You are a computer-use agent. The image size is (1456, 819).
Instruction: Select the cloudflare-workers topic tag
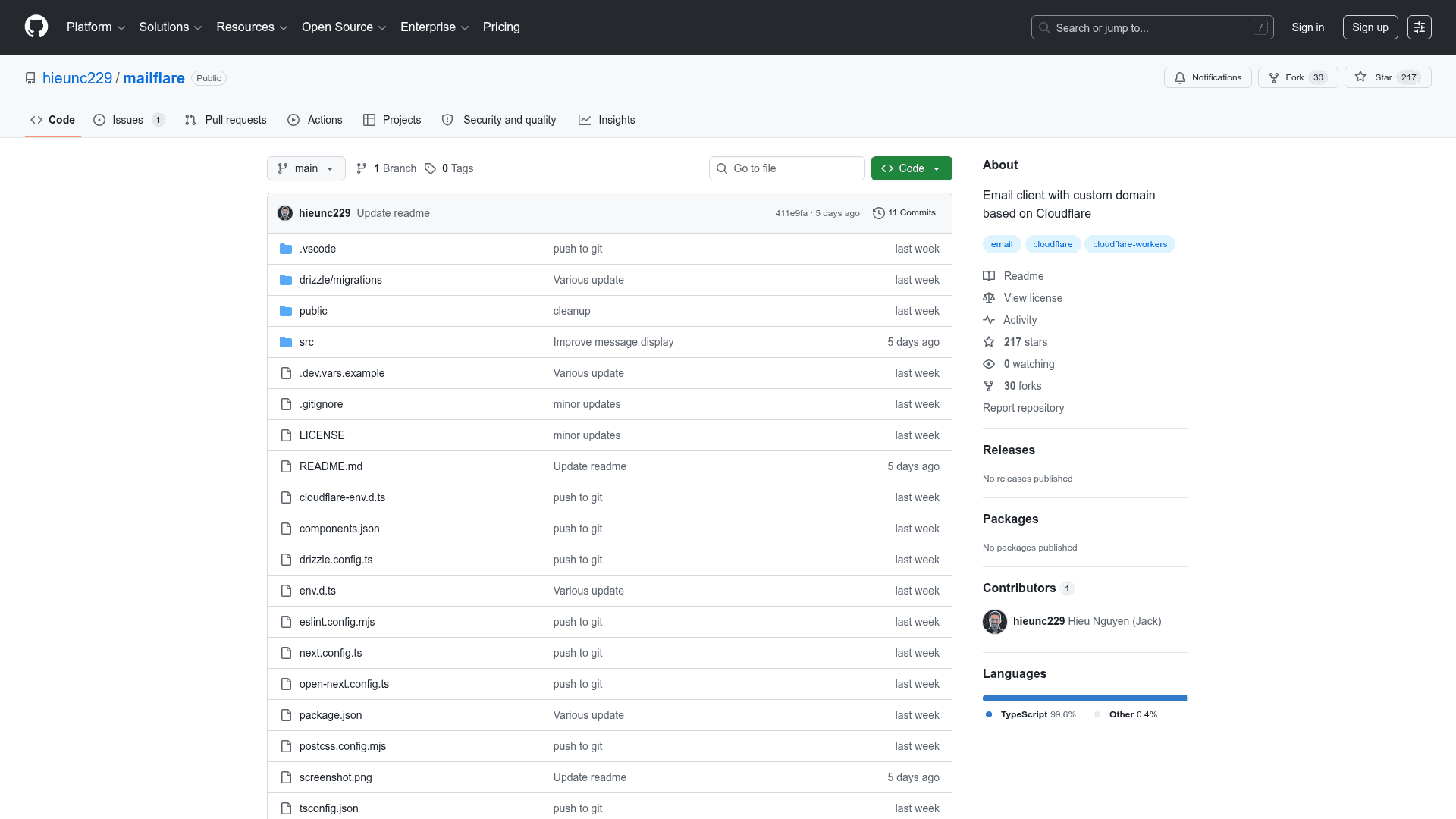[x=1130, y=244]
